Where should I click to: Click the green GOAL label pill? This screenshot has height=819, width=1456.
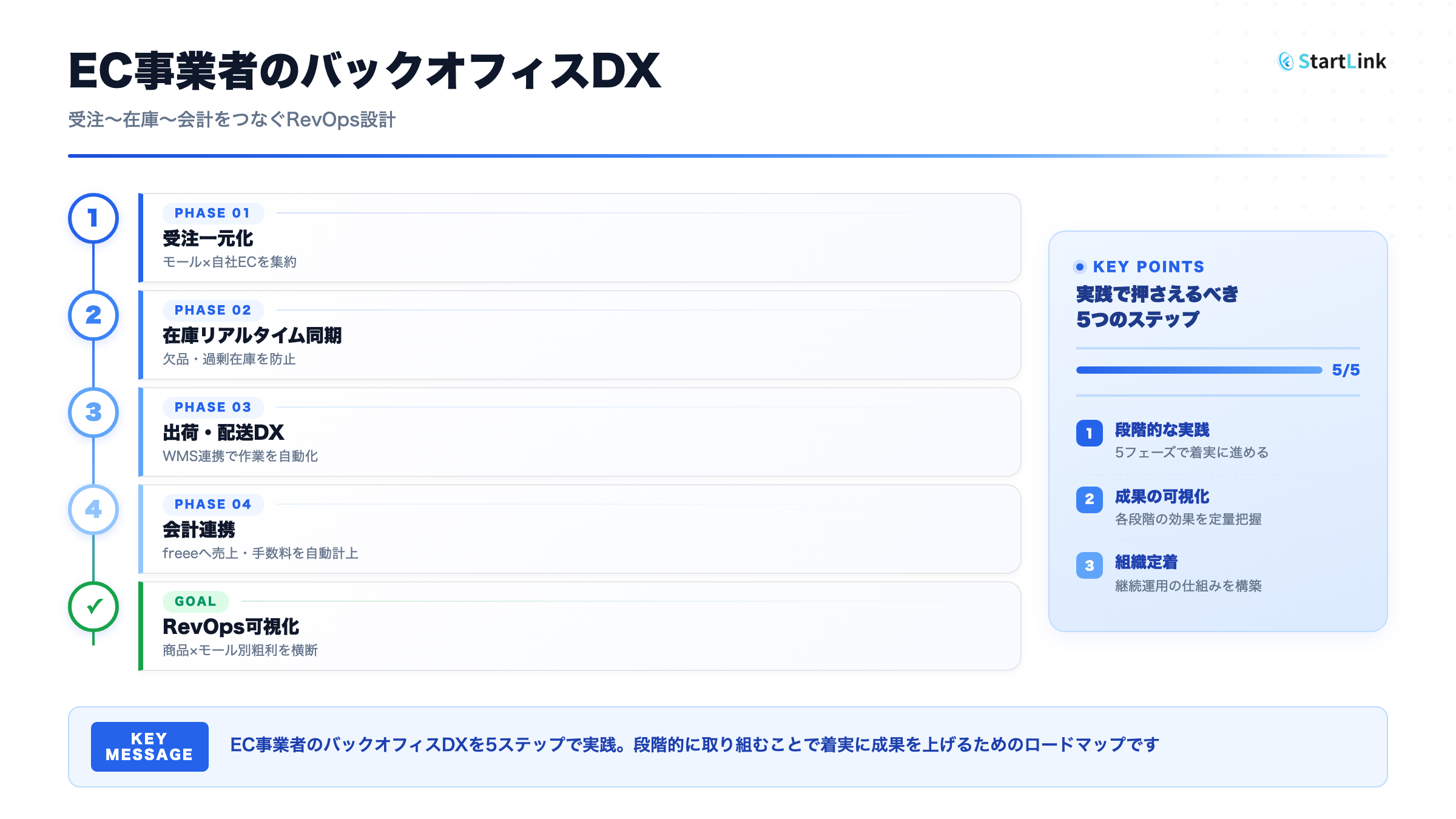coord(195,601)
